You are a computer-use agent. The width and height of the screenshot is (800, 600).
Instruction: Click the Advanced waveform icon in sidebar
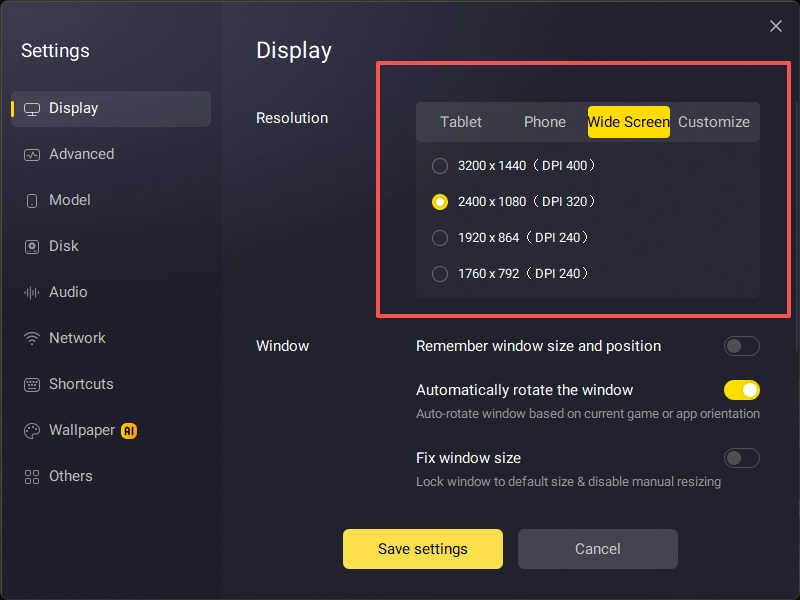(x=32, y=155)
